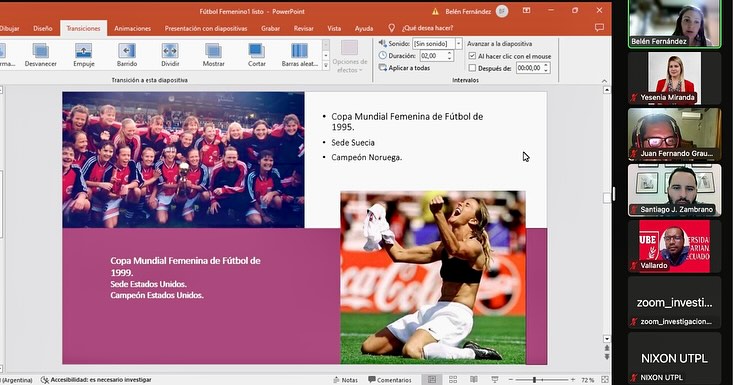Viewport: 733px width, 385px height.
Task: Fit slide to current window icon
Action: click(605, 379)
